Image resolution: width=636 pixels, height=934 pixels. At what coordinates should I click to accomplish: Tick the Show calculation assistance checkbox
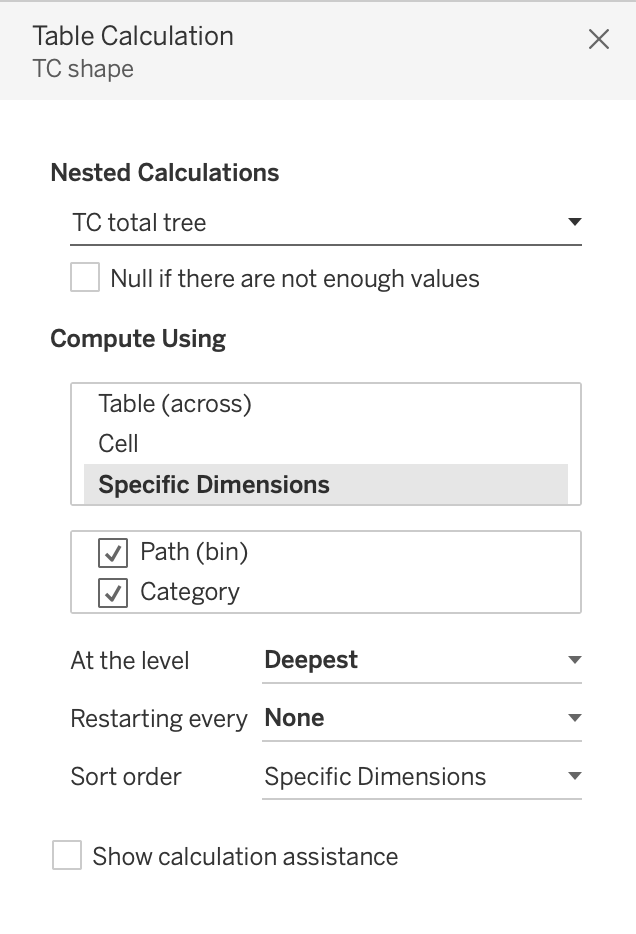coord(67,856)
